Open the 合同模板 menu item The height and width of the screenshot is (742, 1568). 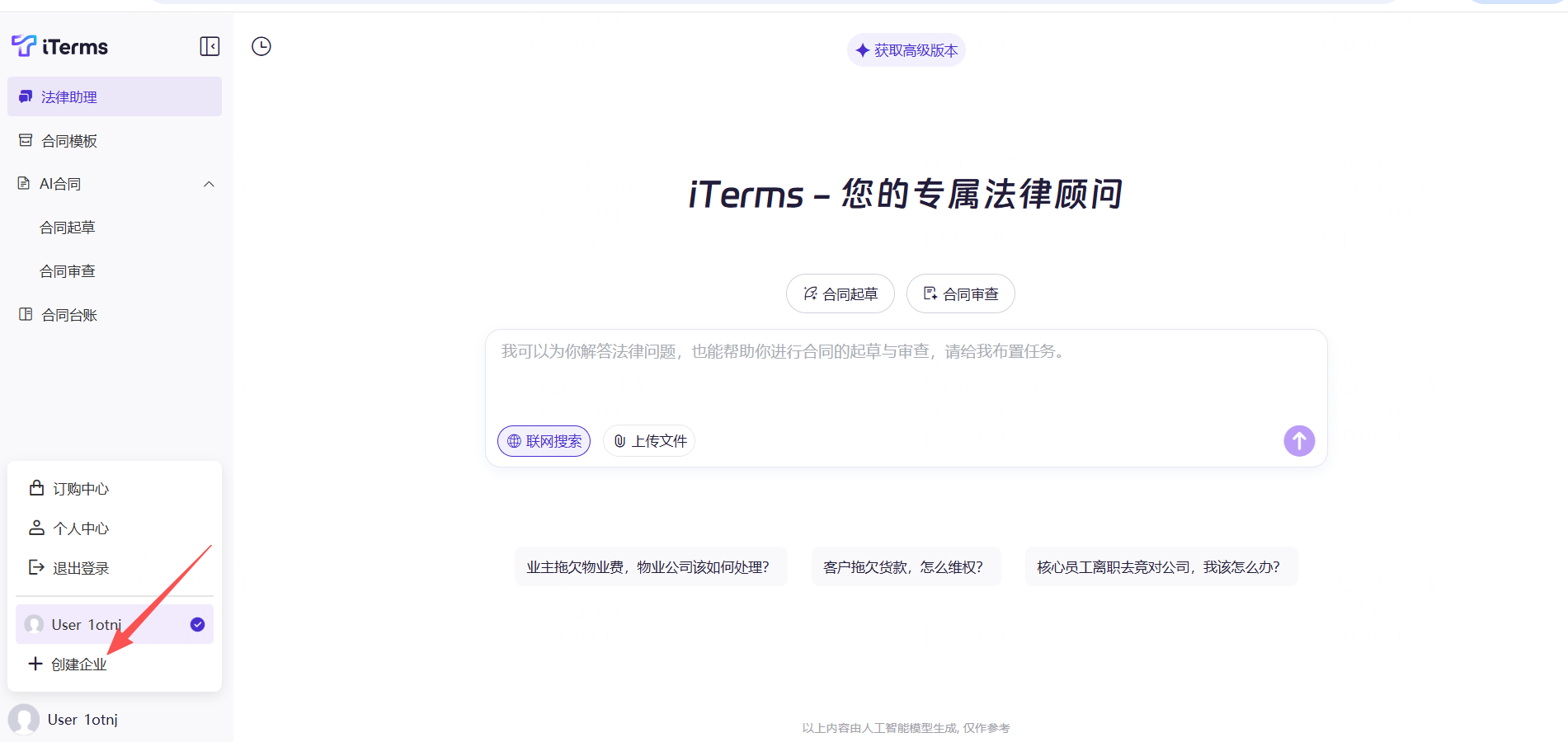point(115,140)
